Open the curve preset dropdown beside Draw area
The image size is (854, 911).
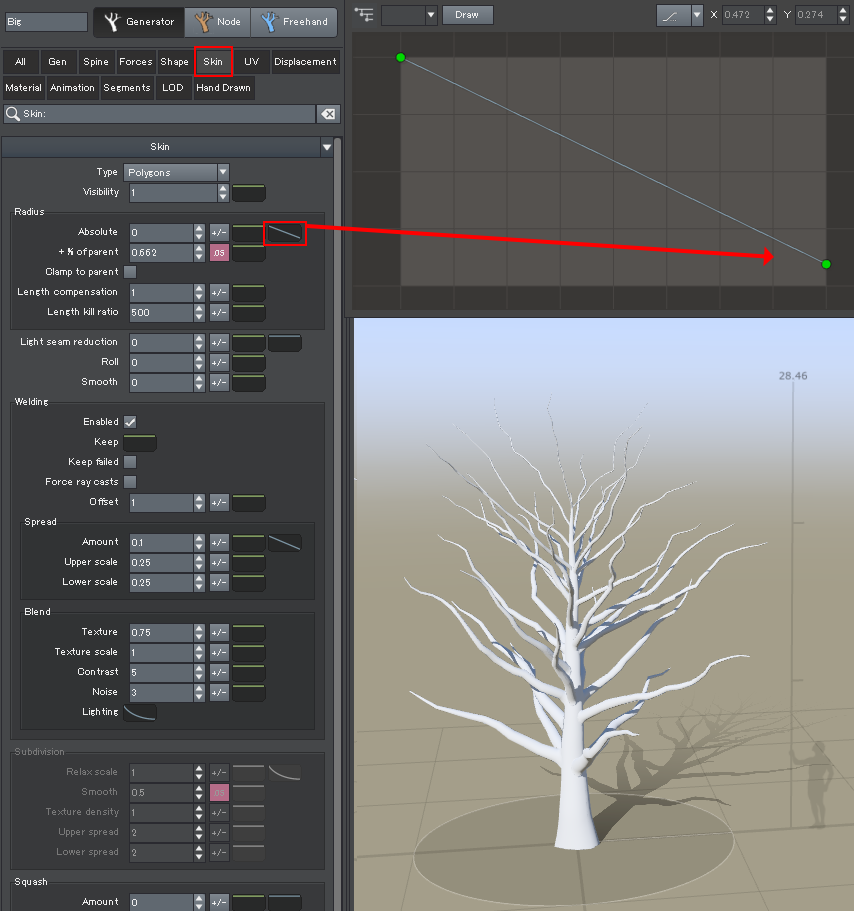pos(697,15)
